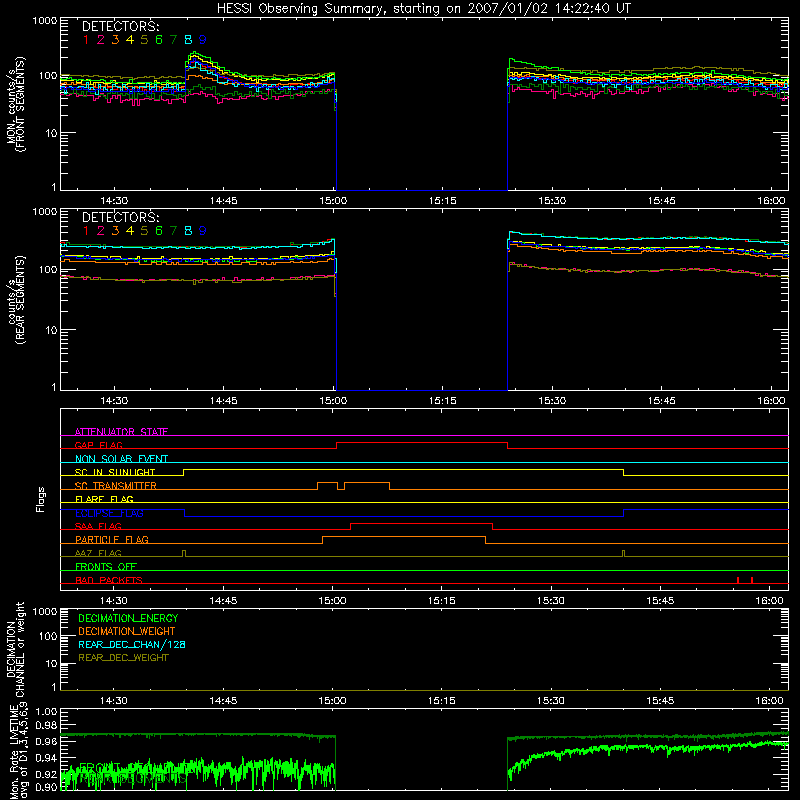Click the SAA_FLAG label
This screenshot has height=800, width=800.
pos(98,526)
